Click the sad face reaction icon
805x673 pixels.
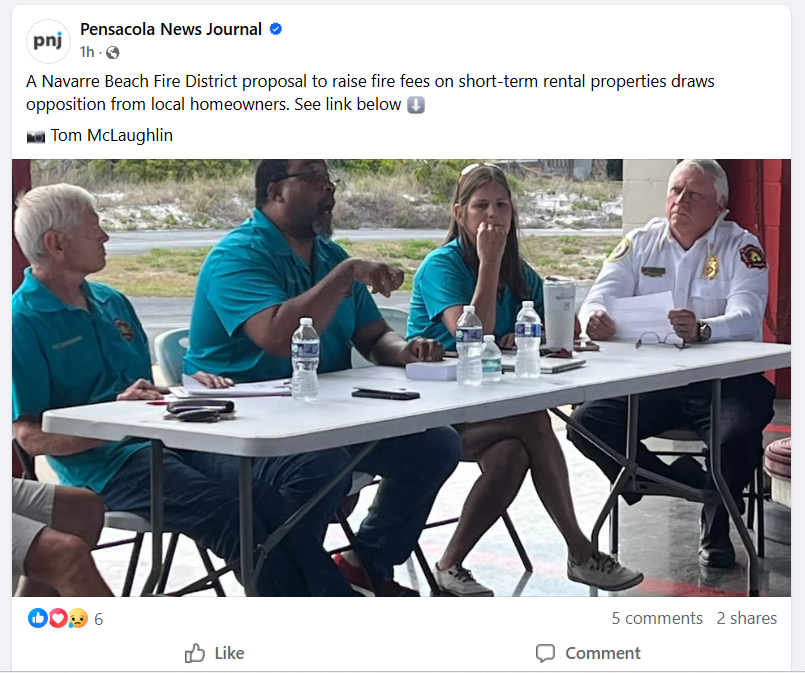tap(78, 618)
